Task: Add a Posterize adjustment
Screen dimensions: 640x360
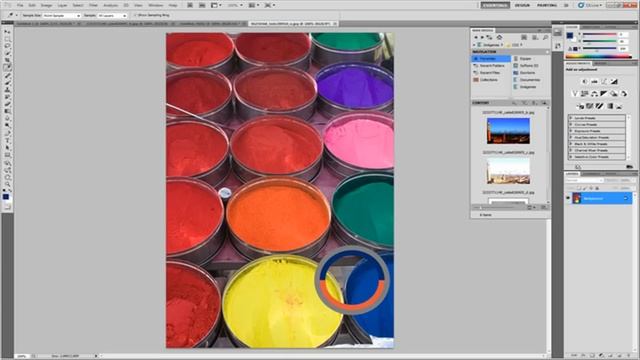Action: click(589, 106)
